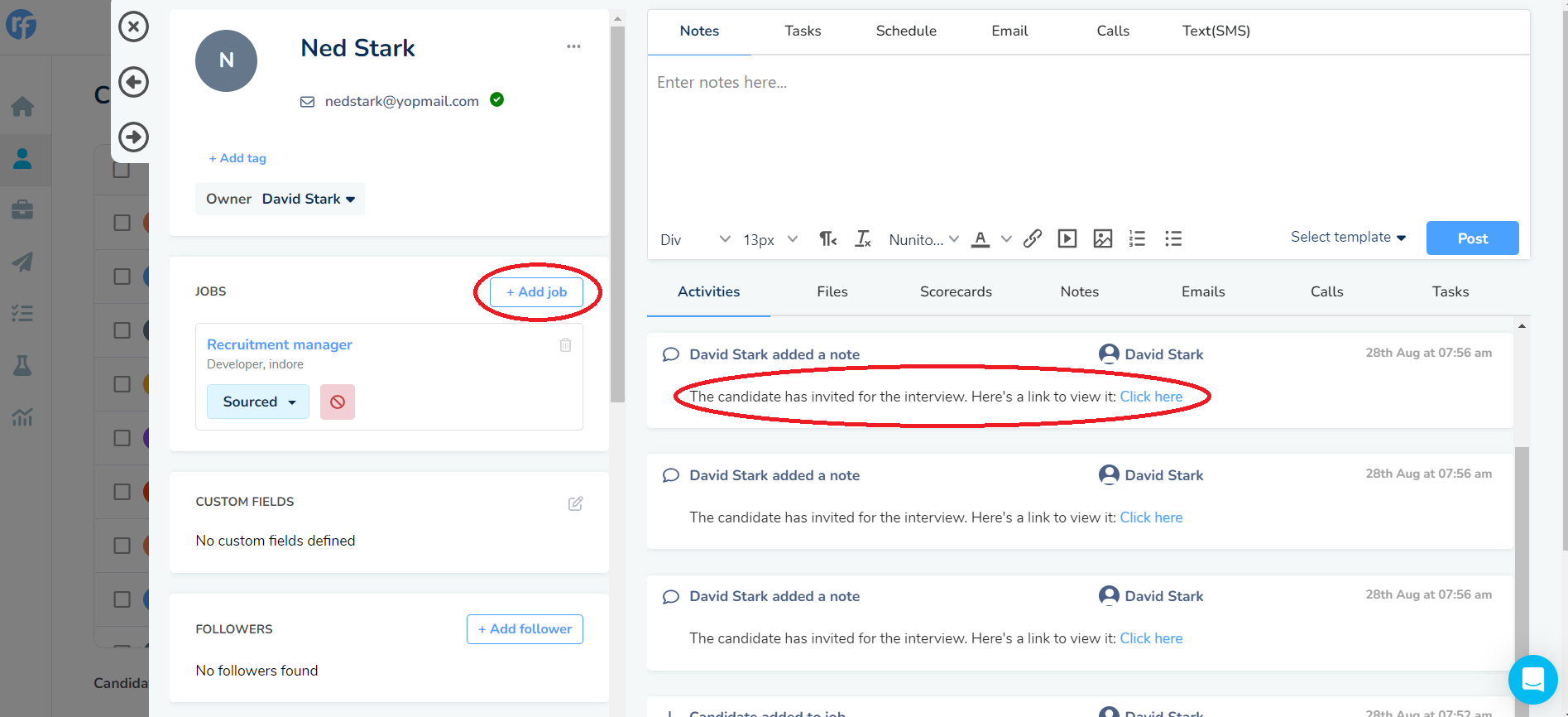1568x717 pixels.
Task: Click the candidate panel vertical scrollbar
Action: click(x=617, y=214)
